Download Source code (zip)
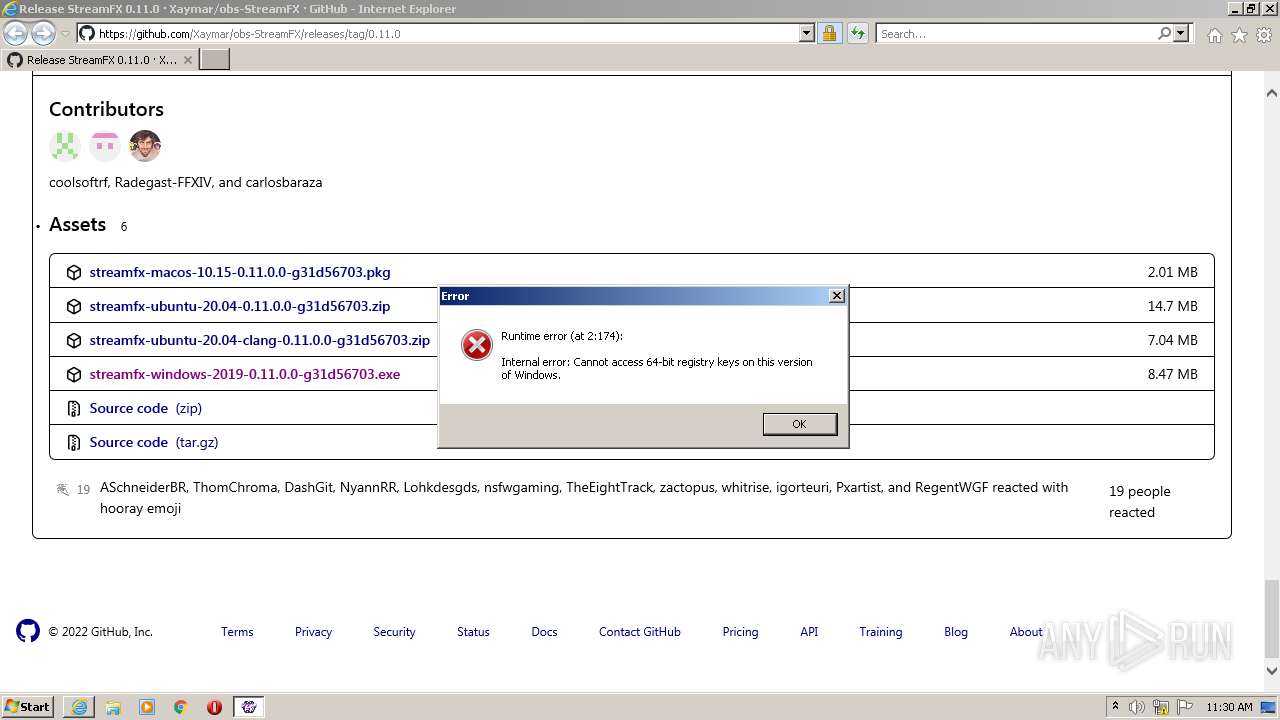Image resolution: width=1280 pixels, height=720 pixels. [x=146, y=408]
